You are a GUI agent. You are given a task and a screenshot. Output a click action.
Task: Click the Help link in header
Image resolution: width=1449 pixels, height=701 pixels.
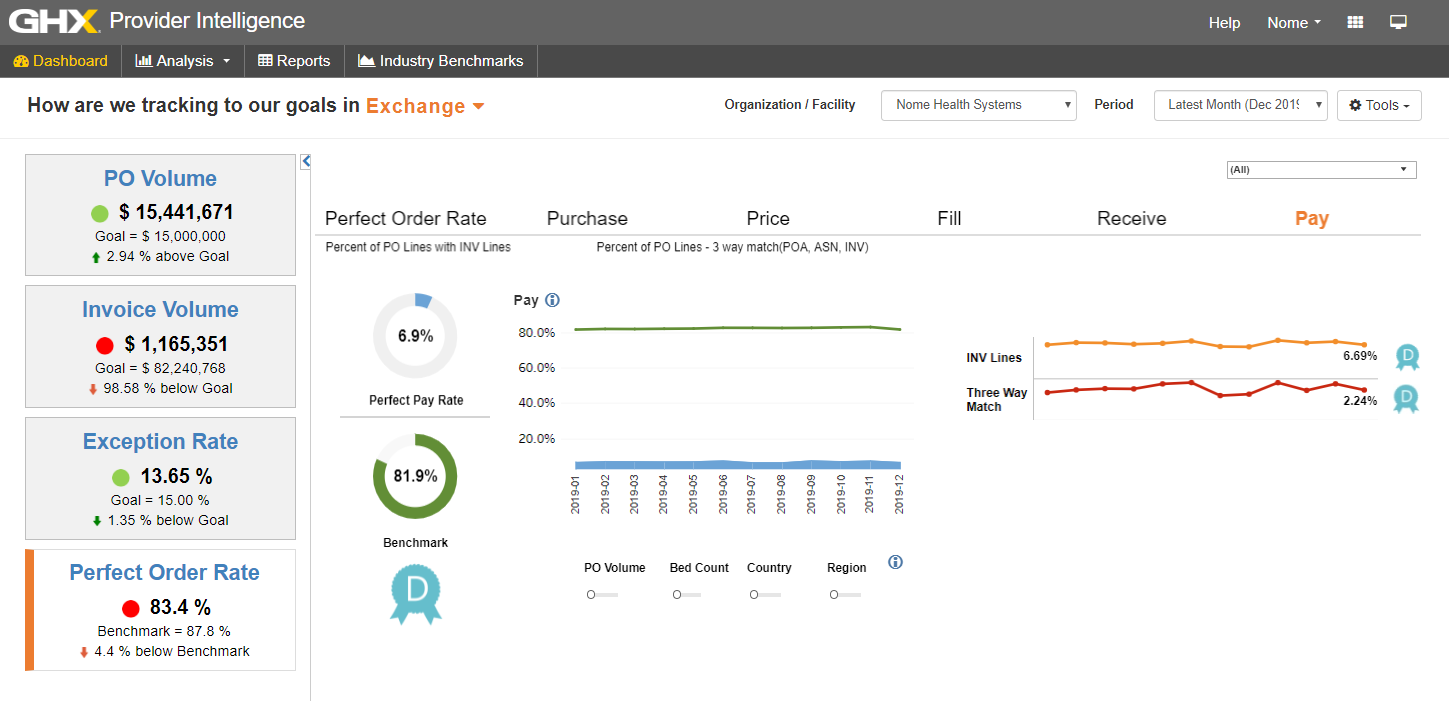[1224, 23]
